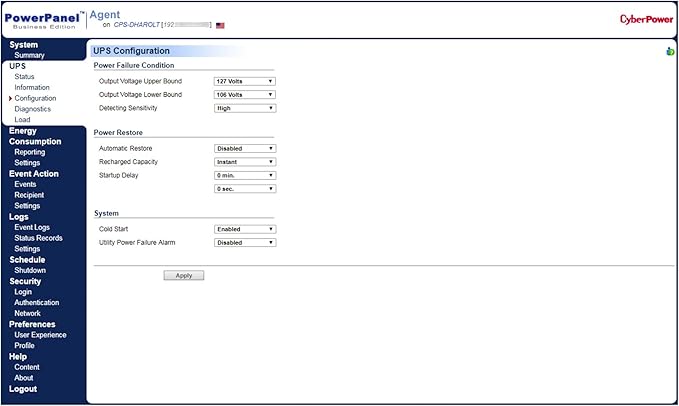Toggle the Cold Start dropdown
Viewport: 679px width, 406px height.
(245, 229)
